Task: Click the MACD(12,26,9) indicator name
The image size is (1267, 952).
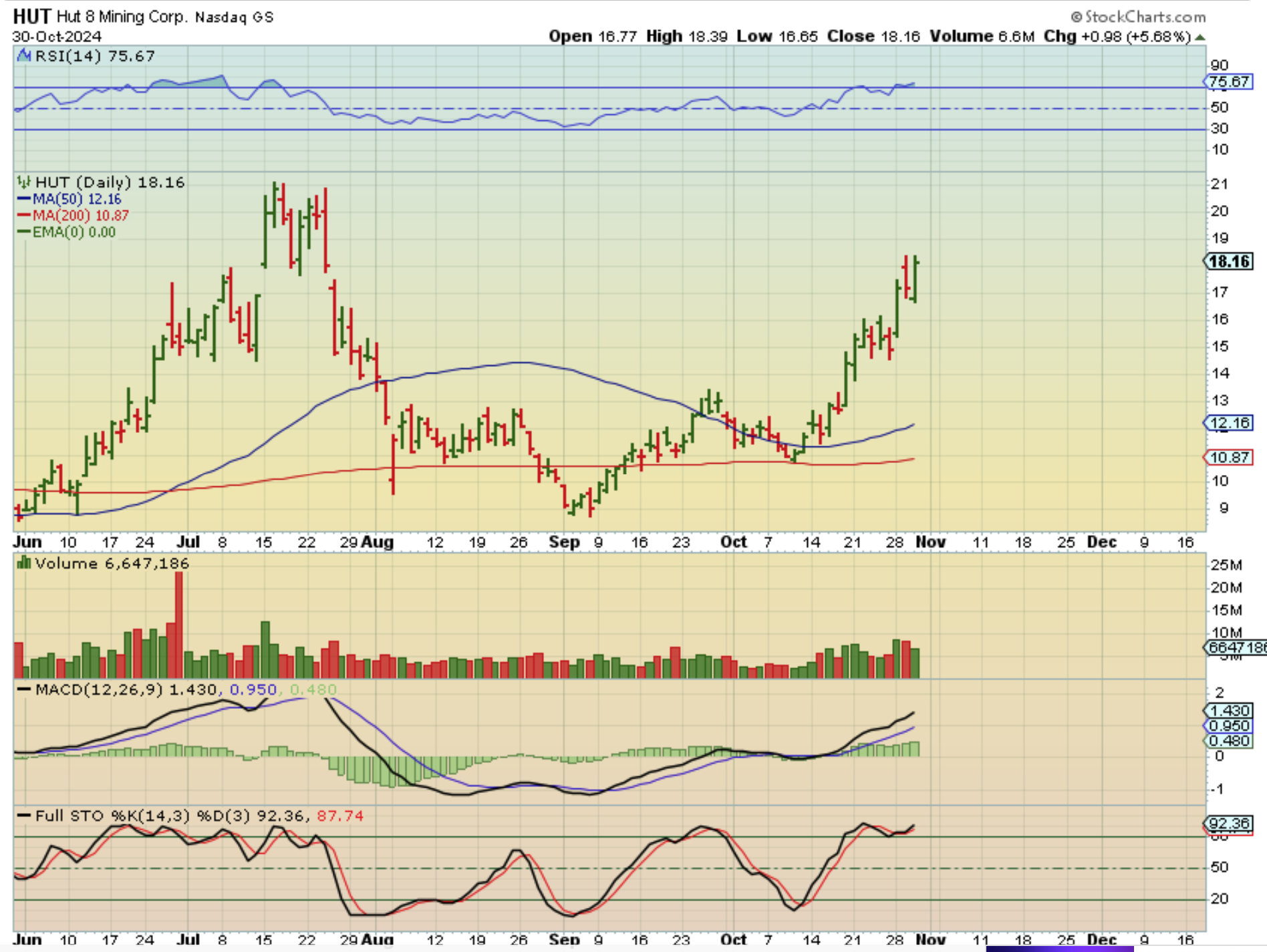Action: 99,689
